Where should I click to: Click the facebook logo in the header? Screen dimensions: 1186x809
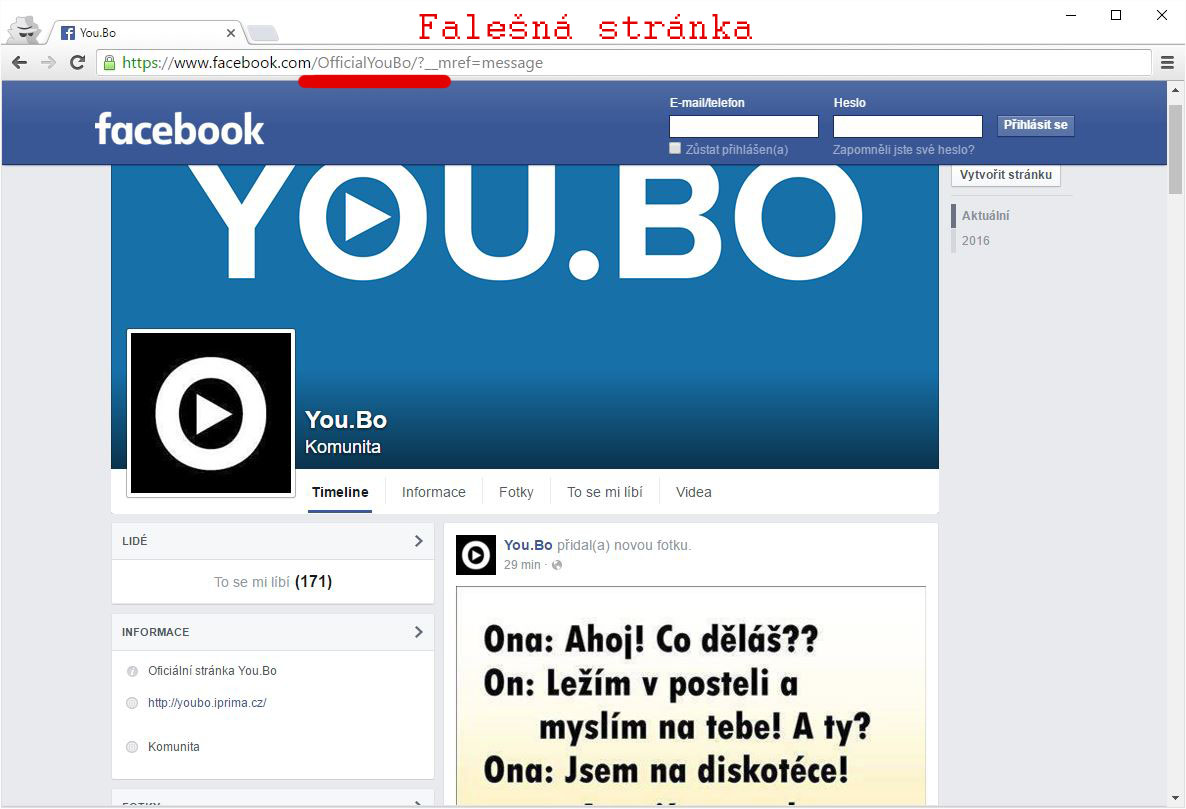(x=179, y=129)
